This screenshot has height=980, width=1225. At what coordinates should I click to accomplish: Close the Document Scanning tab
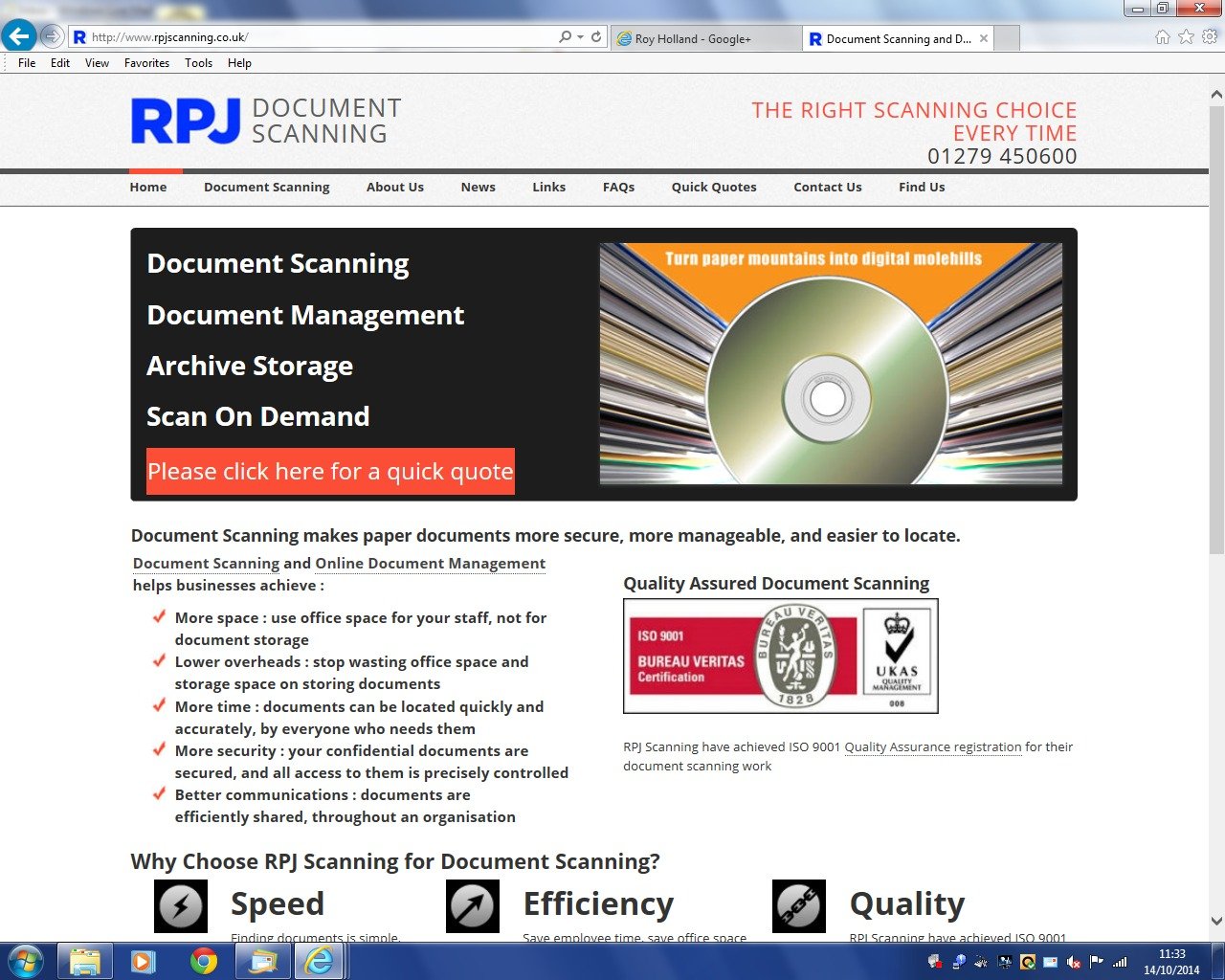984,38
